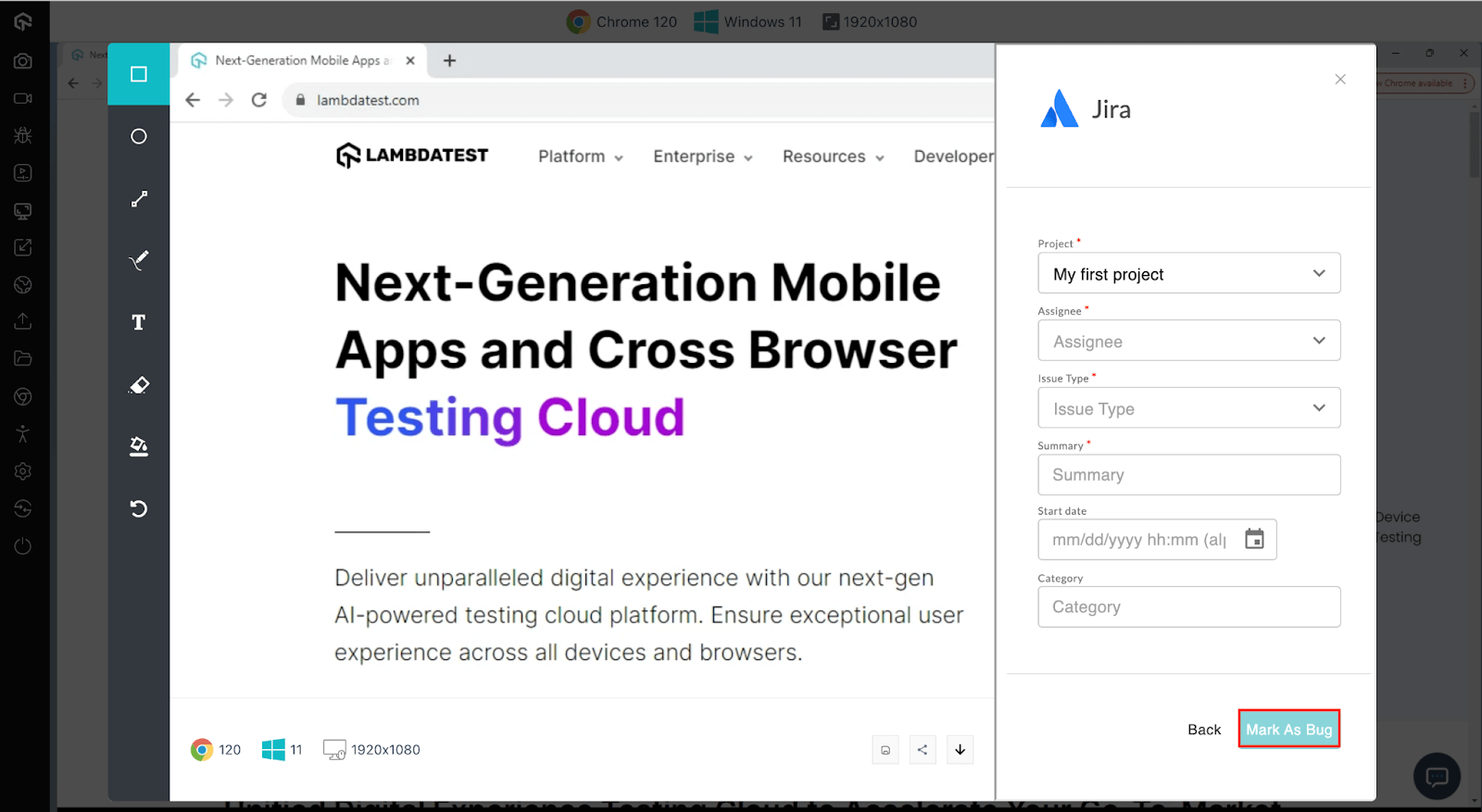Expand the Issue Type dropdown
The width and height of the screenshot is (1482, 812).
[x=1188, y=408]
